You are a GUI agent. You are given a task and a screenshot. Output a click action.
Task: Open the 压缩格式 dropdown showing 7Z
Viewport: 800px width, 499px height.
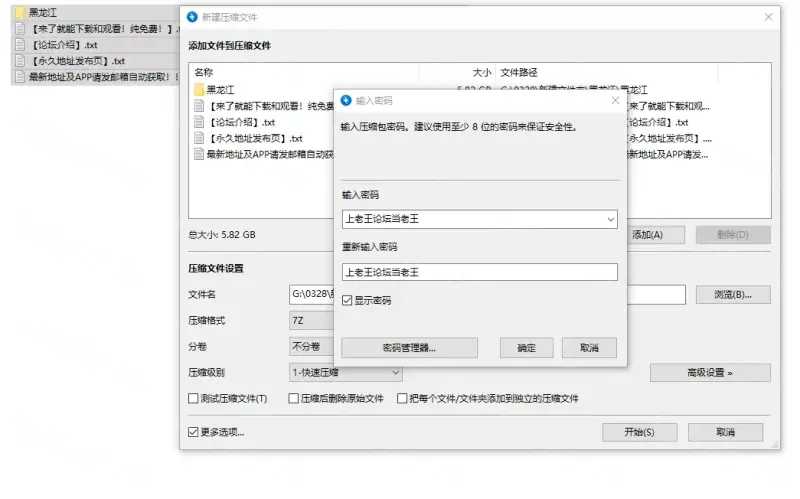[311, 320]
